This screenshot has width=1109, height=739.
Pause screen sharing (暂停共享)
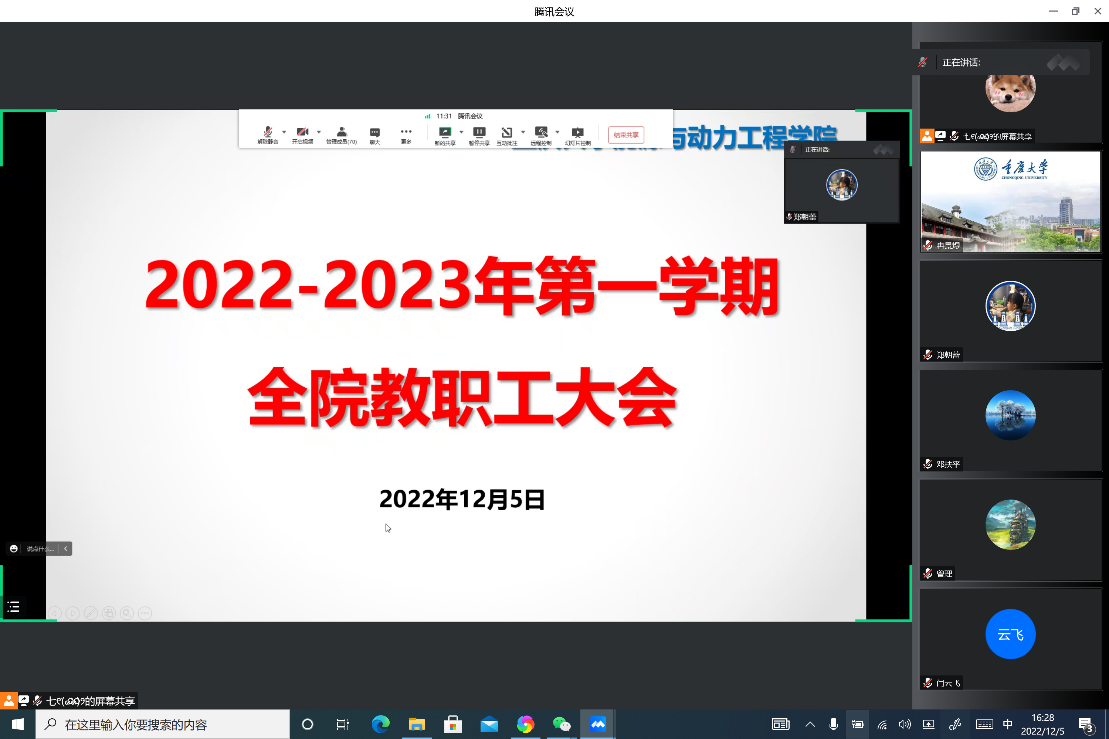(479, 133)
